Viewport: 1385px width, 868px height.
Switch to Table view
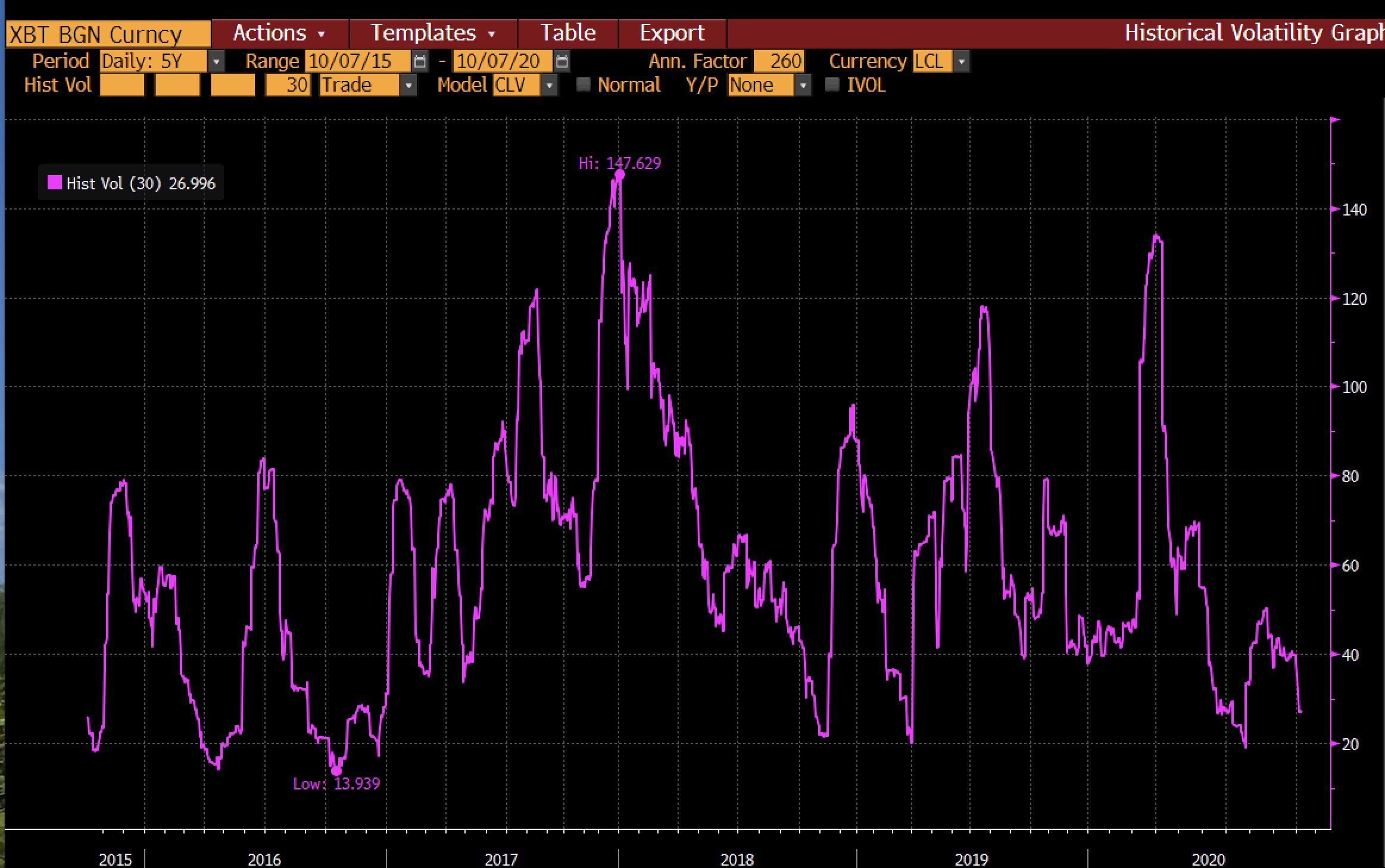567,33
